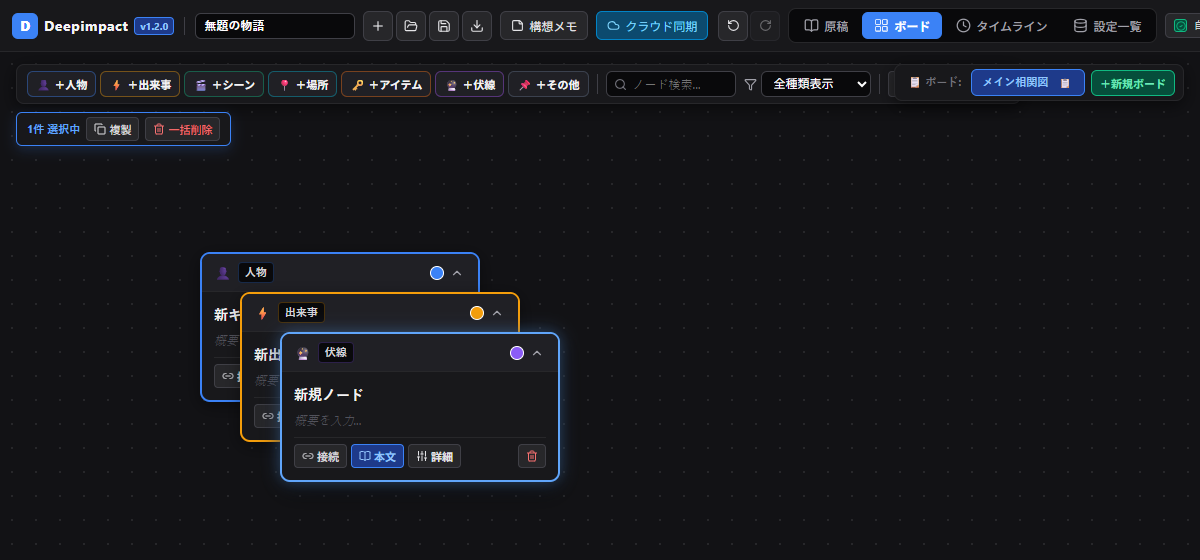
Task: Click the clipboard icon inside メイン相関図
Action: pyautogui.click(x=1065, y=83)
